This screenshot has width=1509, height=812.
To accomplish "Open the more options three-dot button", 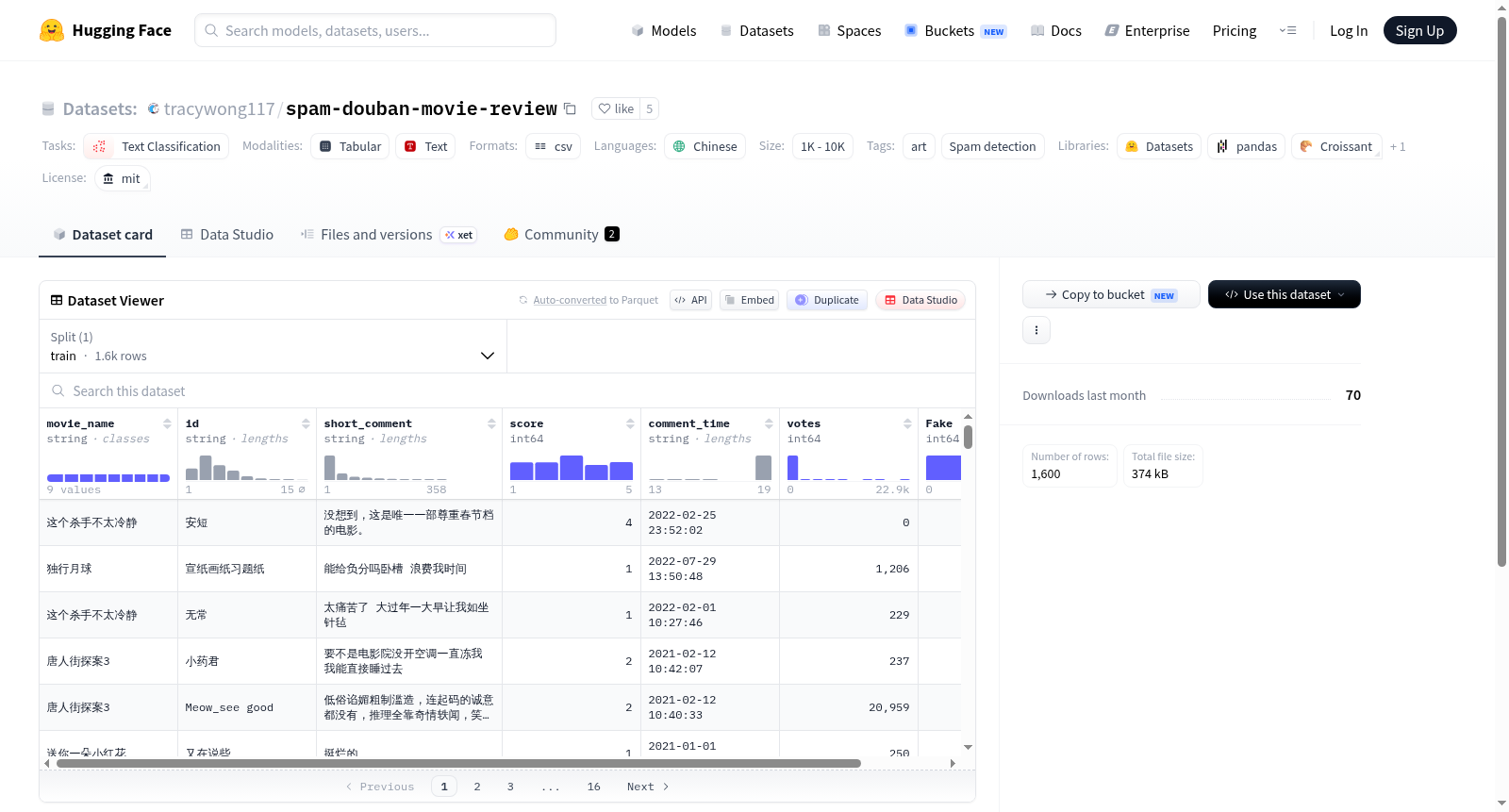I will pos(1036,330).
